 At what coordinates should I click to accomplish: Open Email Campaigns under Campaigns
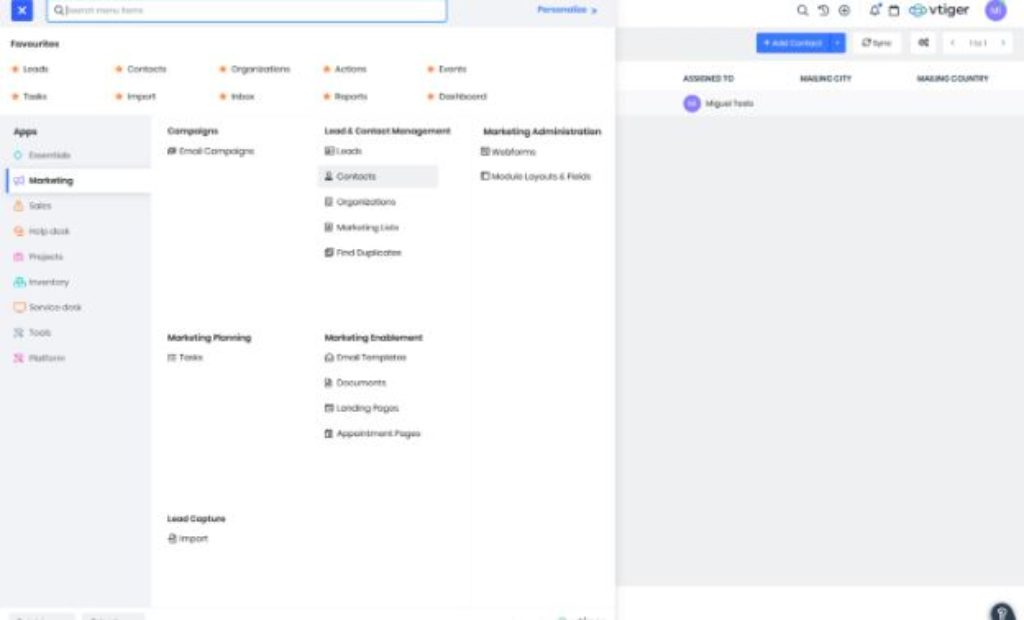(211, 151)
